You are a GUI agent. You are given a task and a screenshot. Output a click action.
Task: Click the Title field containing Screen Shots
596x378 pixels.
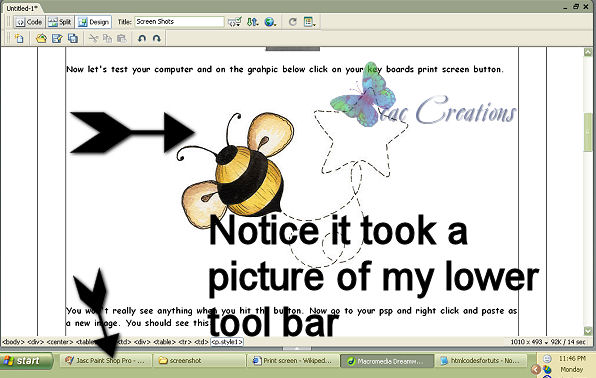point(179,22)
